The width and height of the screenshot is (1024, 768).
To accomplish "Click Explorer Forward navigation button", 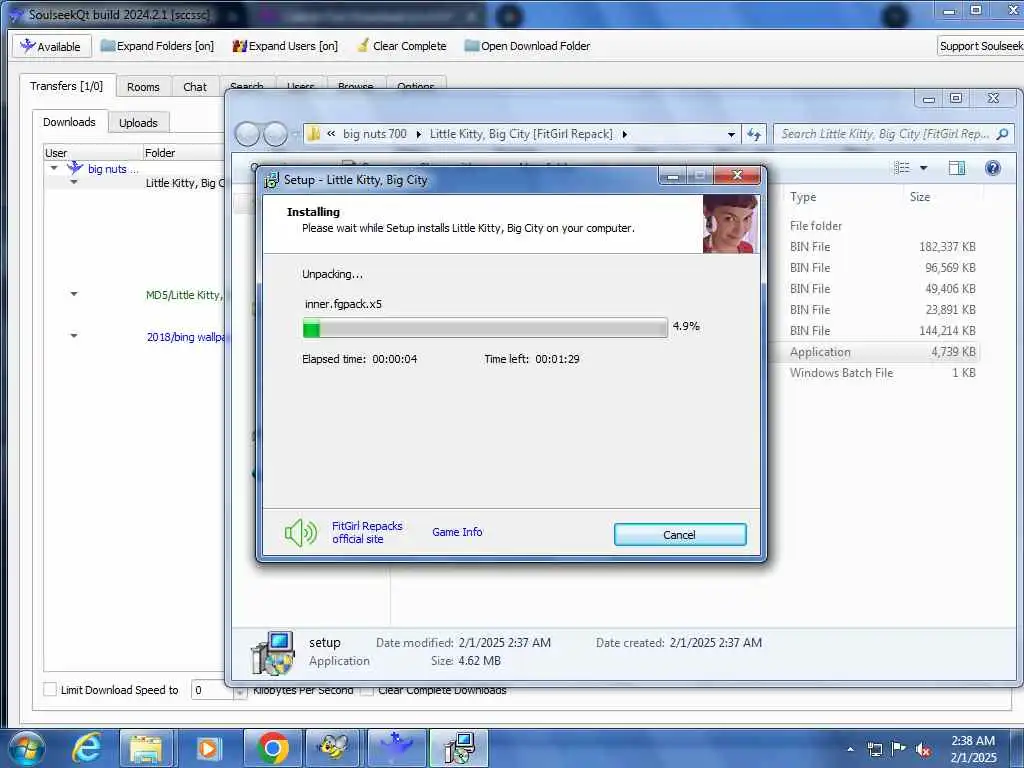I will (x=275, y=135).
